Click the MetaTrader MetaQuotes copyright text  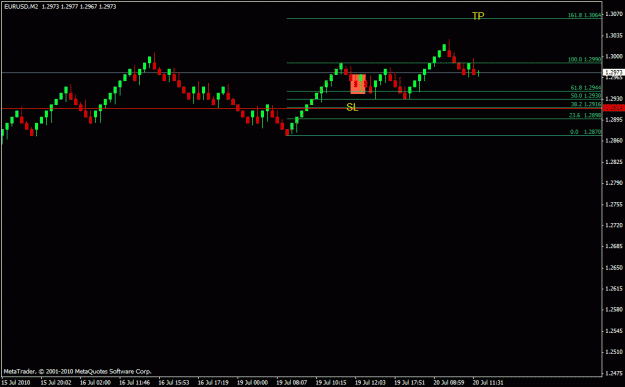(77, 371)
